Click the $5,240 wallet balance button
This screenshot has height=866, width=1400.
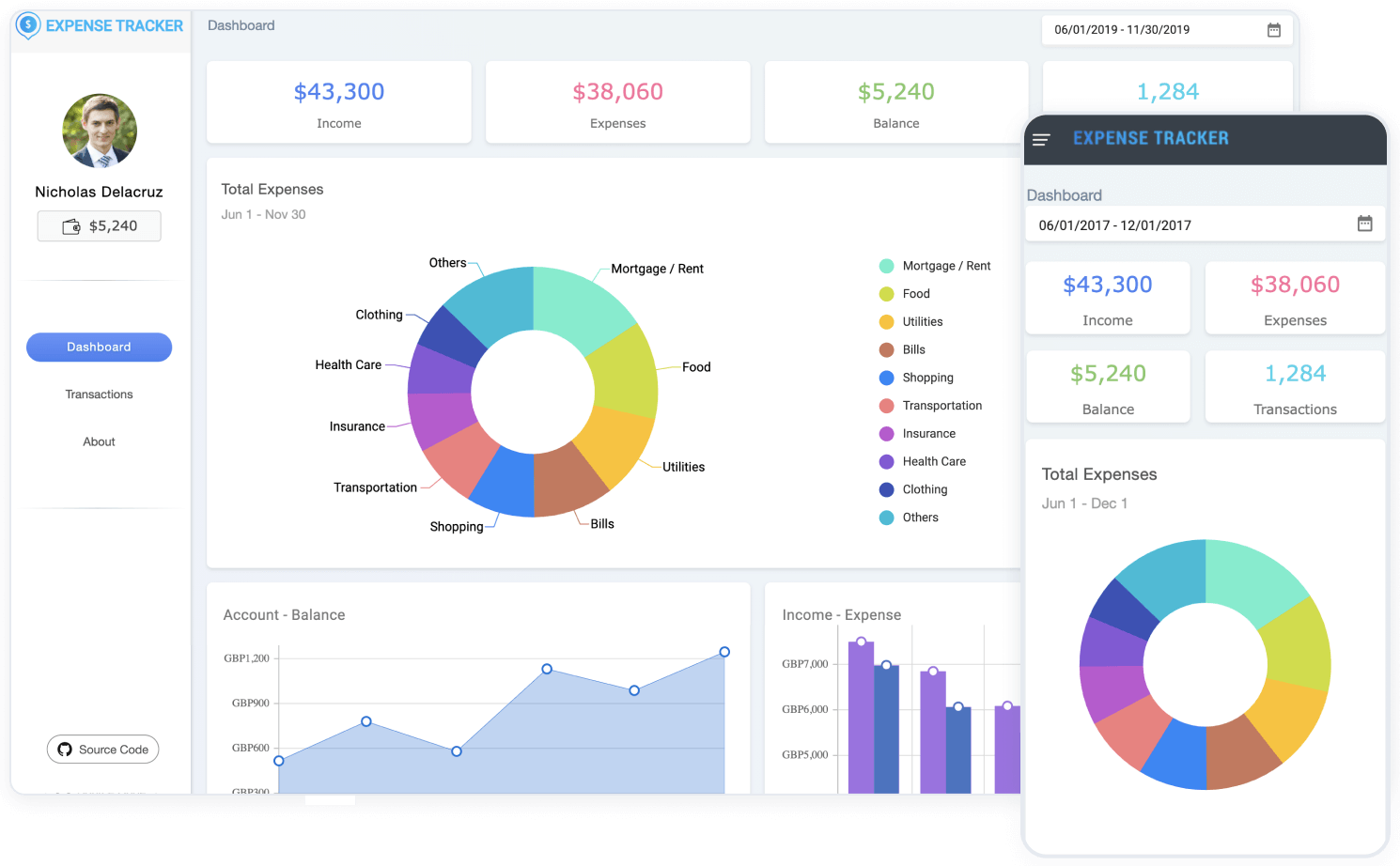click(x=100, y=226)
